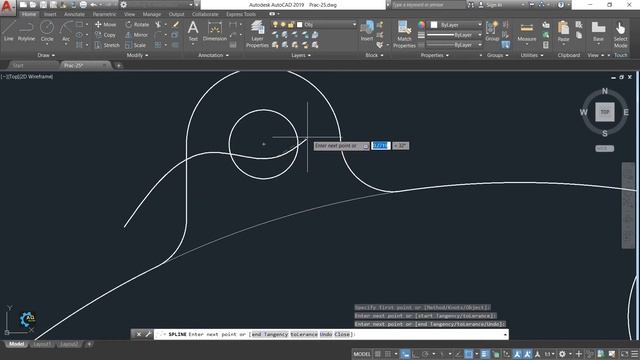Expand the Properties panel
Image resolution: width=640 pixels, height=360 pixels.
tap(435, 55)
